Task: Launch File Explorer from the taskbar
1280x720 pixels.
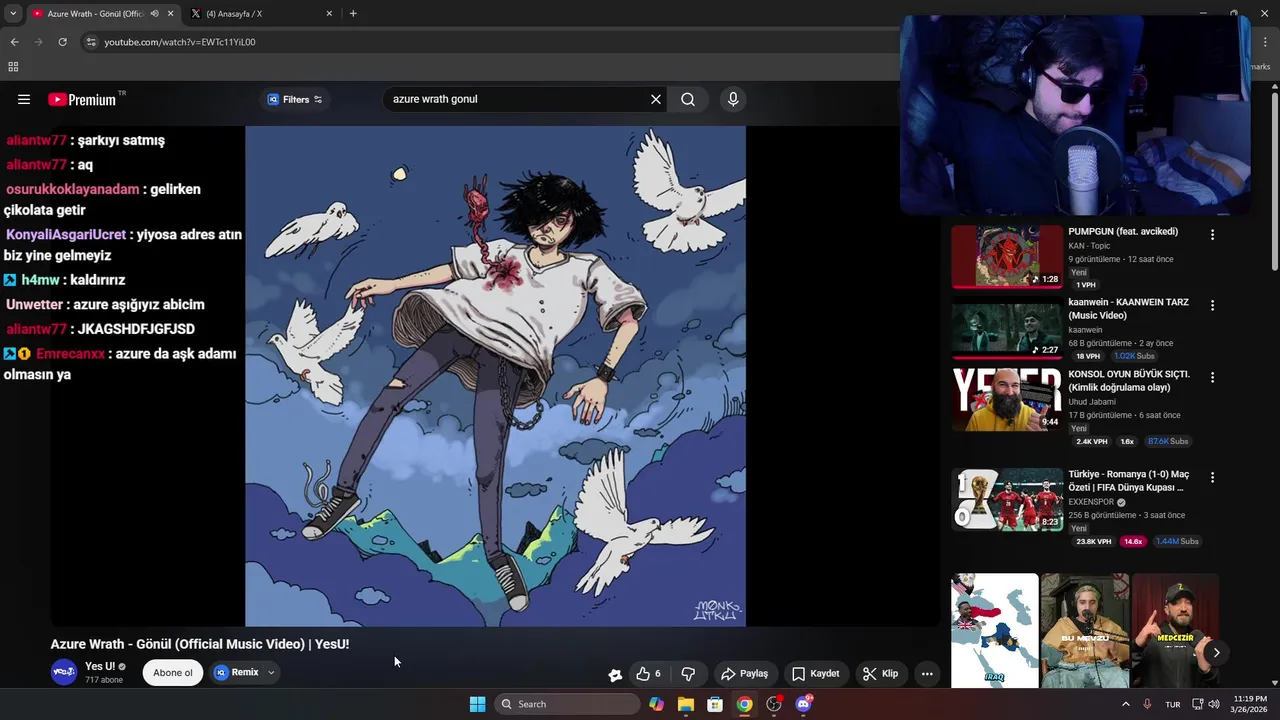Action: (685, 704)
